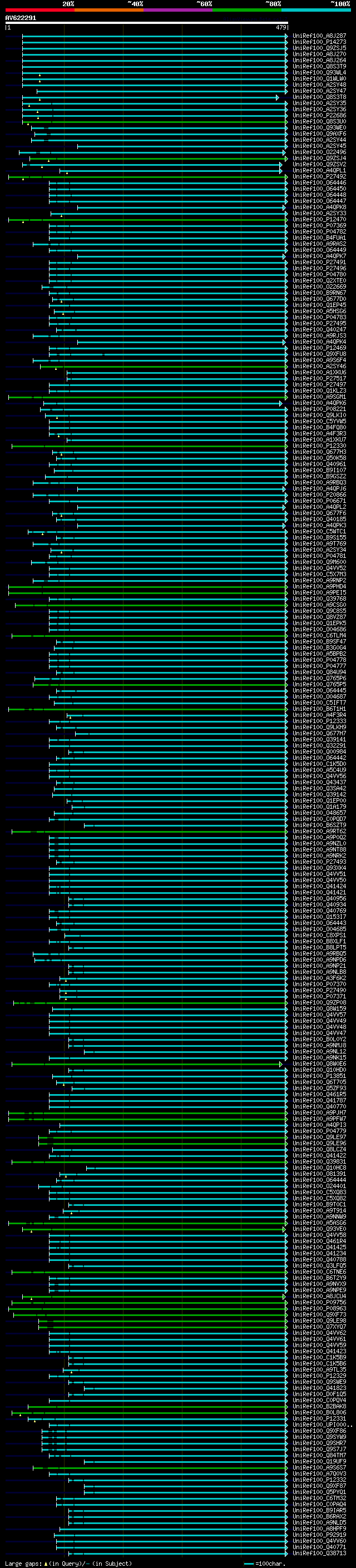The width and height of the screenshot is (356, 1568).
Task: Click label UniRef100_Q3SA42
Action: [x=319, y=788]
